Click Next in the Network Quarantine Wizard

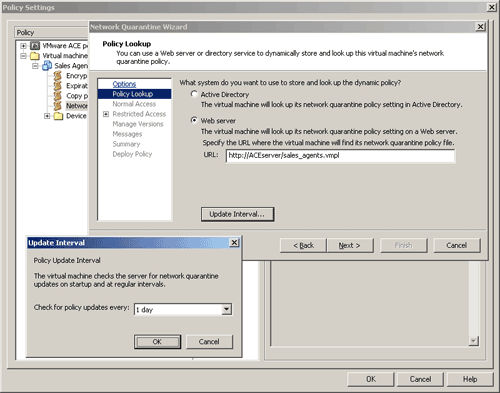350,245
